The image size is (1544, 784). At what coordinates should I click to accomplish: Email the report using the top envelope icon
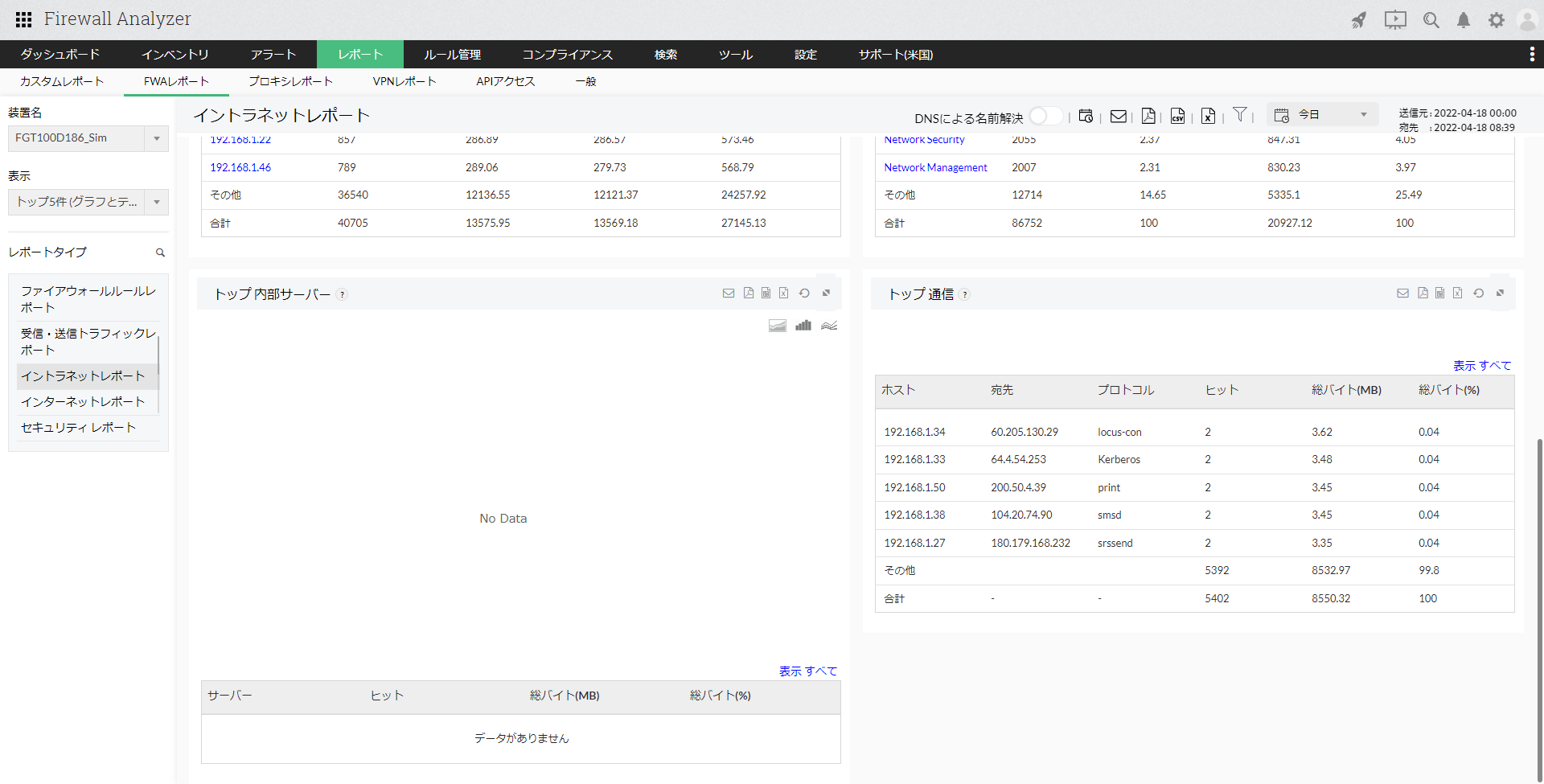pyautogui.click(x=1118, y=117)
